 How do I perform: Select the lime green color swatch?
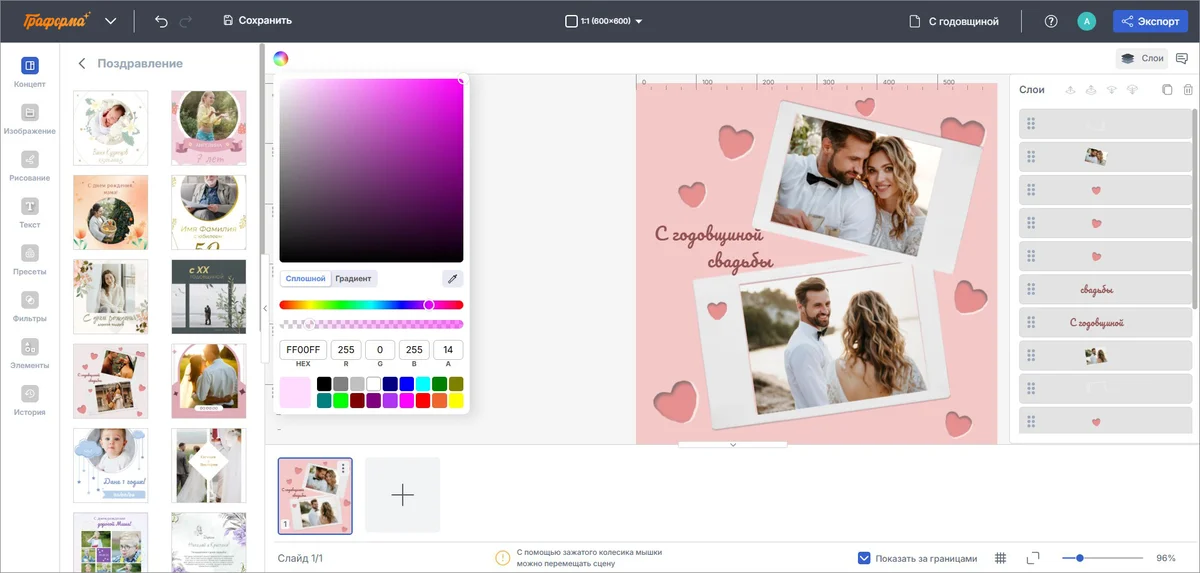[340, 401]
